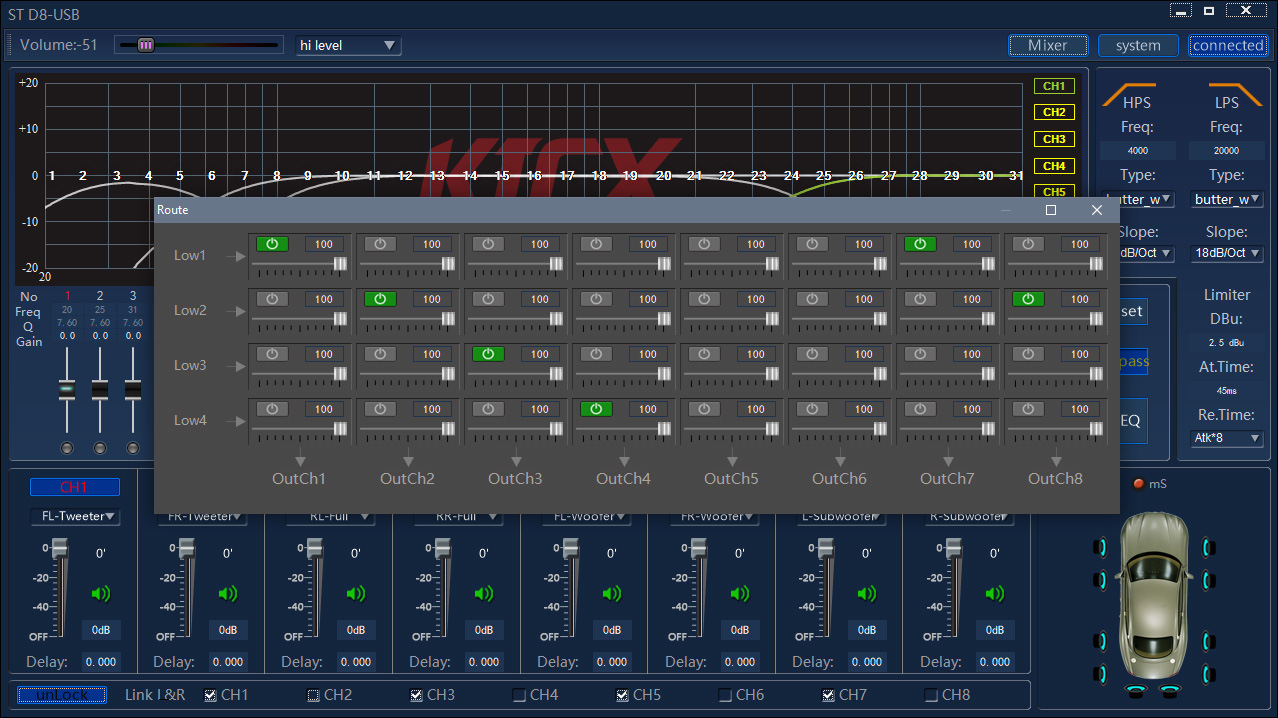Select the rear-right lower speaker on car
The width and height of the screenshot is (1278, 718).
coord(1208,673)
